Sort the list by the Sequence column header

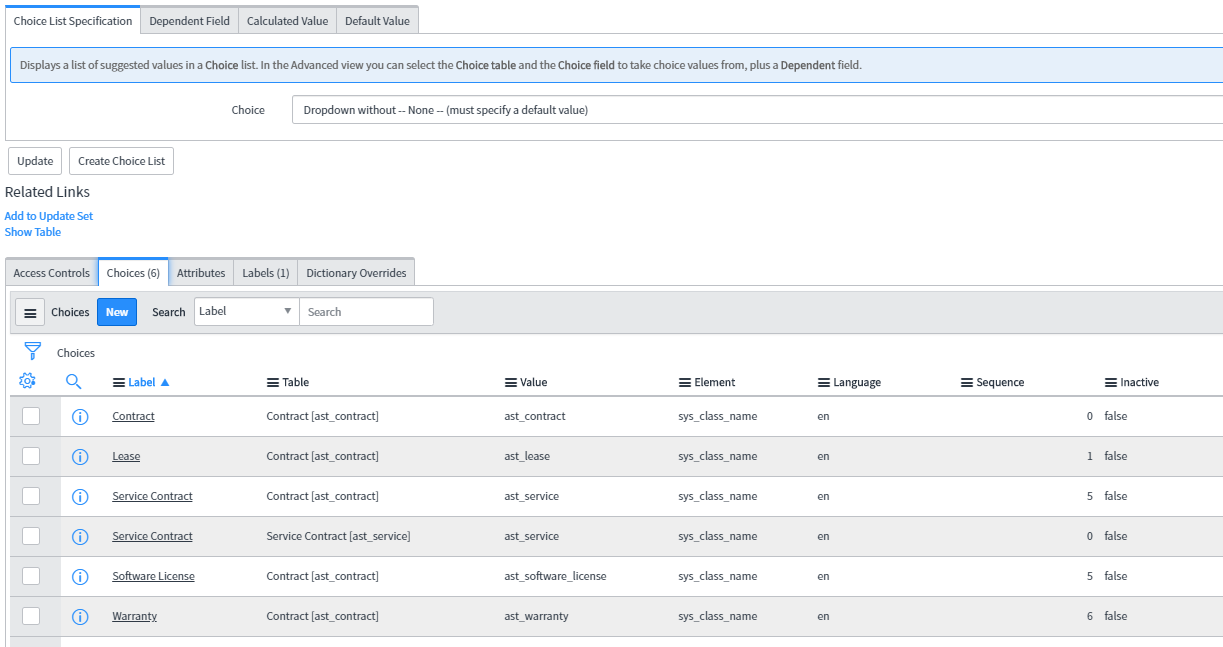click(x=1000, y=382)
